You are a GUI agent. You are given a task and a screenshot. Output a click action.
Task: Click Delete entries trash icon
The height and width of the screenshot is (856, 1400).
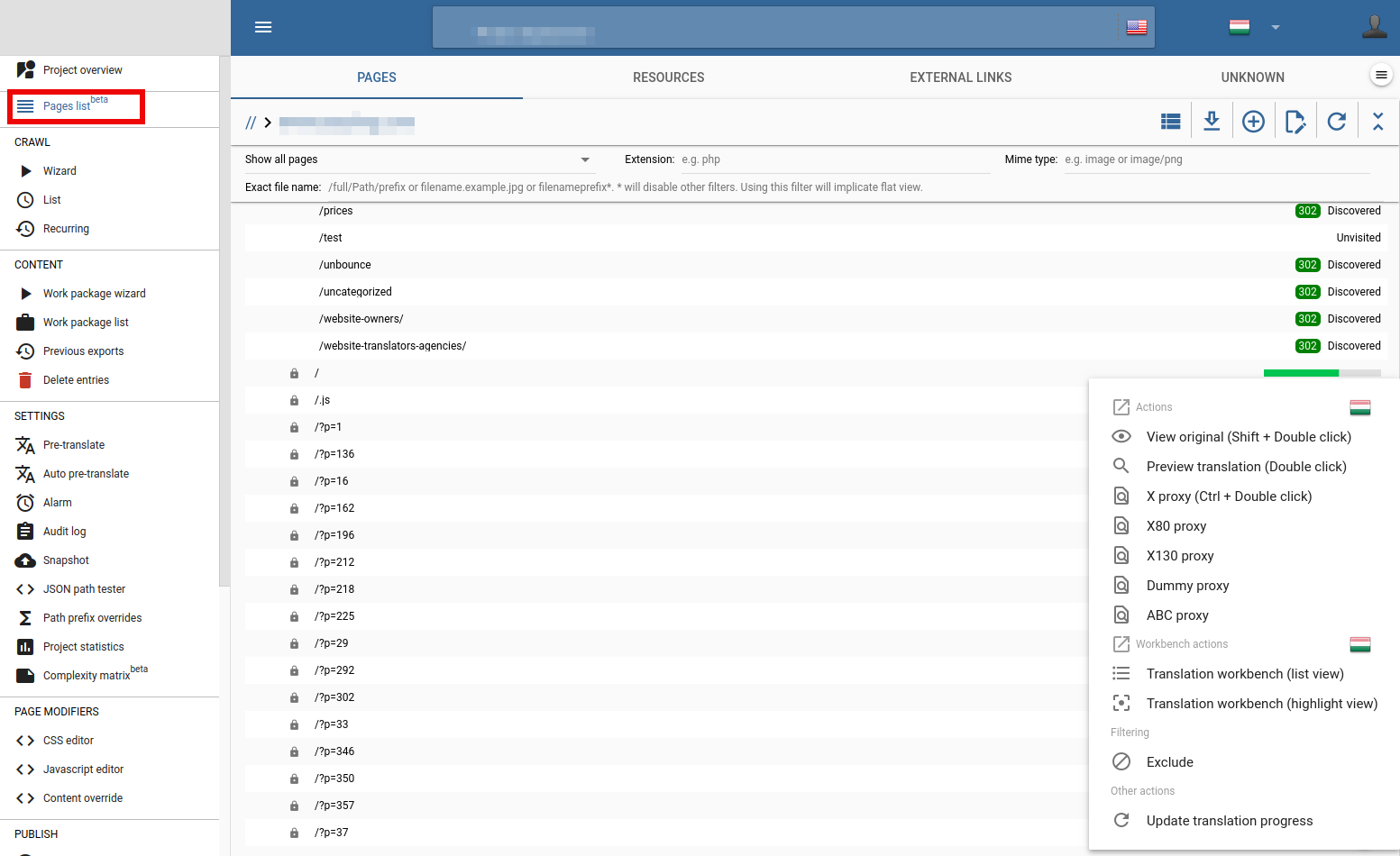tap(25, 380)
